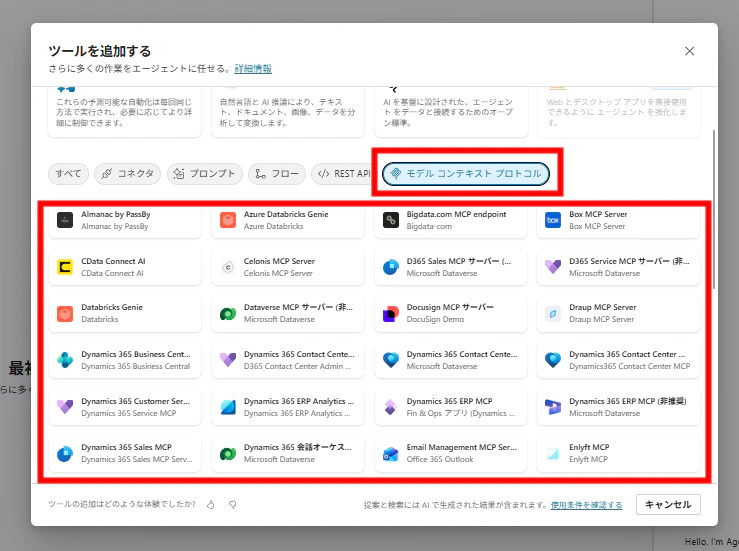Filter tools by フロー
The image size is (739, 551).
[277, 173]
